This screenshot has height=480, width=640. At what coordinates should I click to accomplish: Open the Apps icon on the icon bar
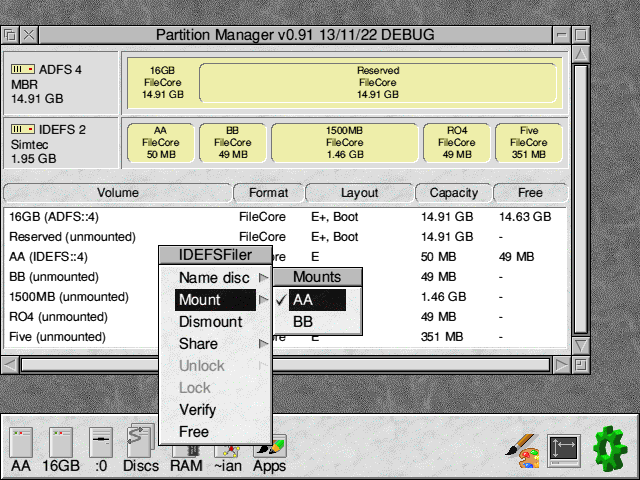point(269,455)
